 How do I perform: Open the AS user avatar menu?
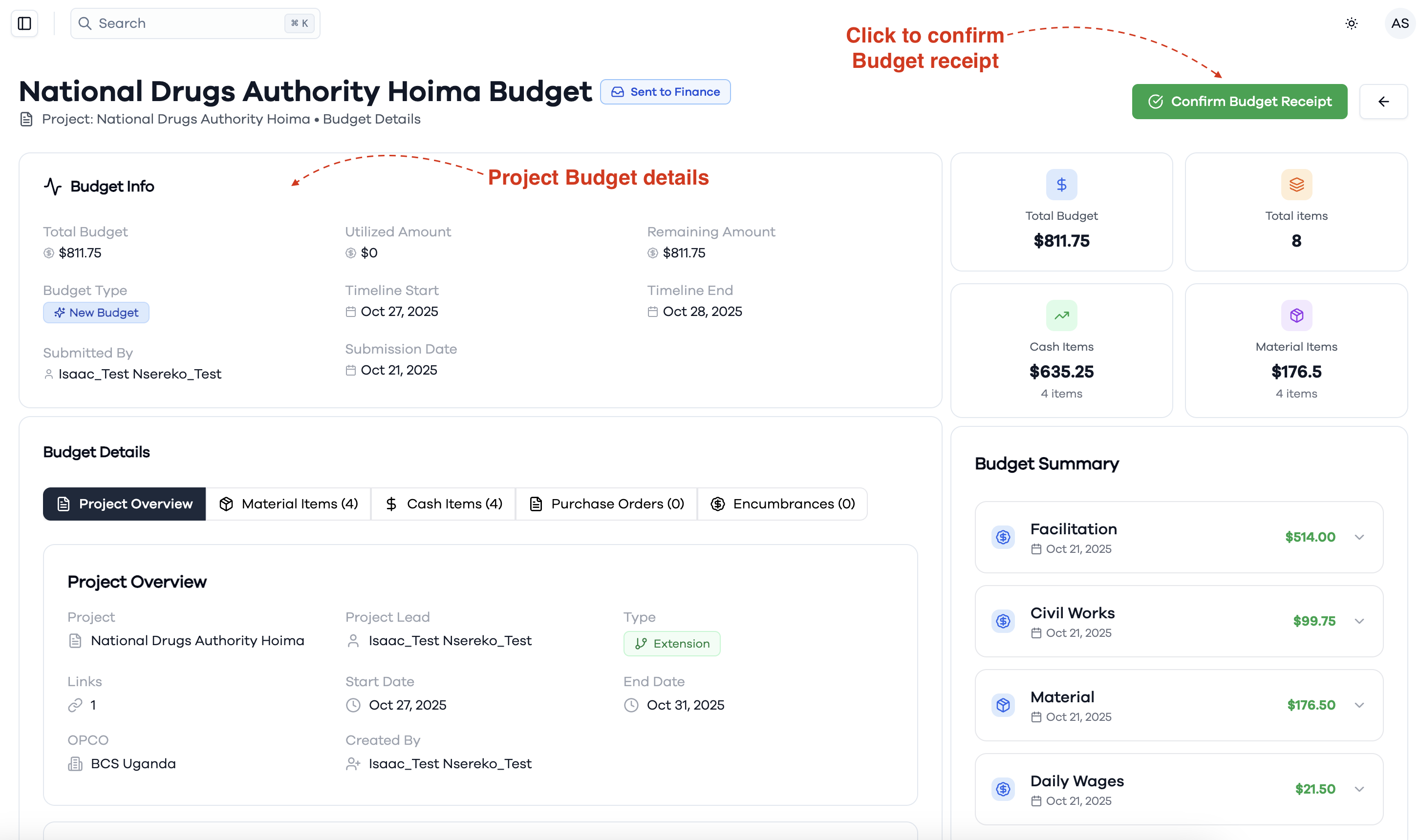tap(1399, 23)
